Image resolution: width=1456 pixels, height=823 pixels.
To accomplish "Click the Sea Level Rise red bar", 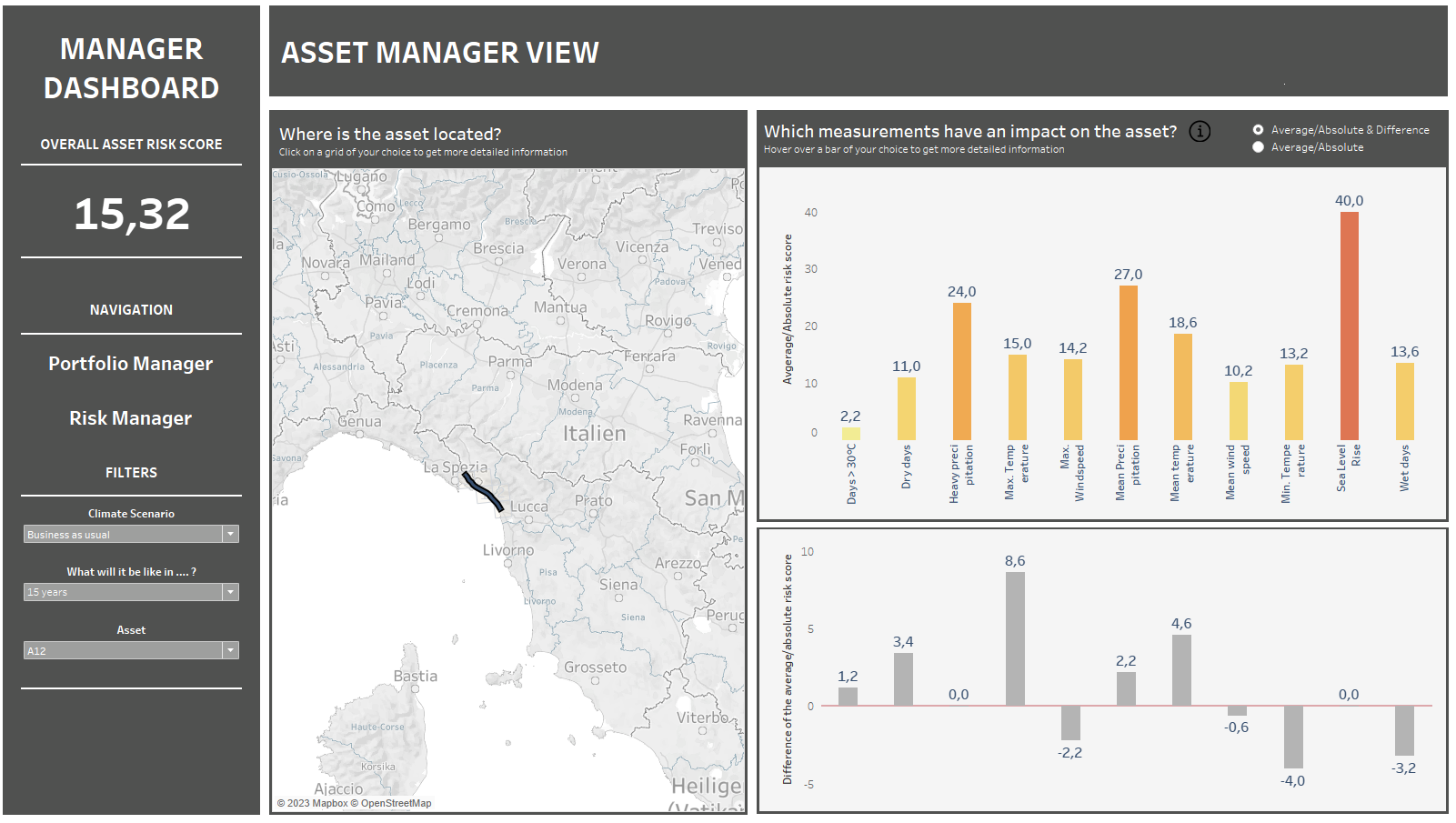I will 1349,326.
